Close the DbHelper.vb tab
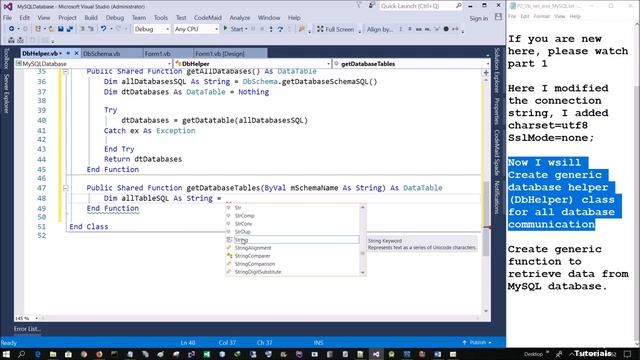640x360 pixels. coord(76,53)
